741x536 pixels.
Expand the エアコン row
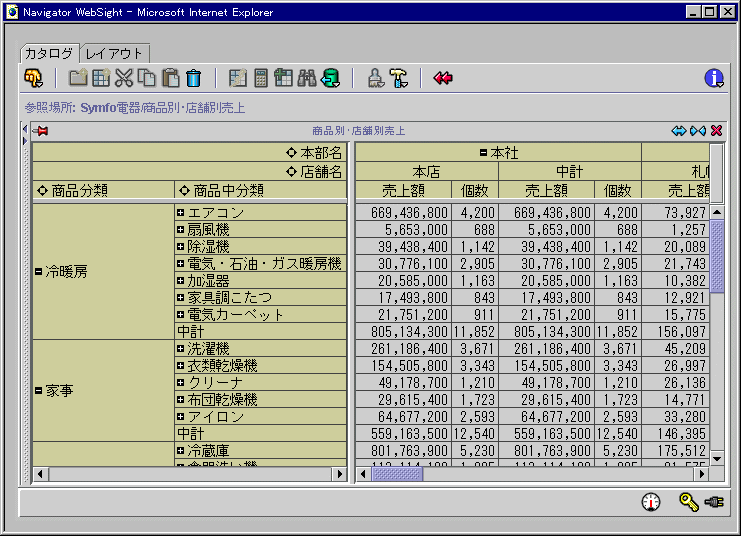pos(181,213)
